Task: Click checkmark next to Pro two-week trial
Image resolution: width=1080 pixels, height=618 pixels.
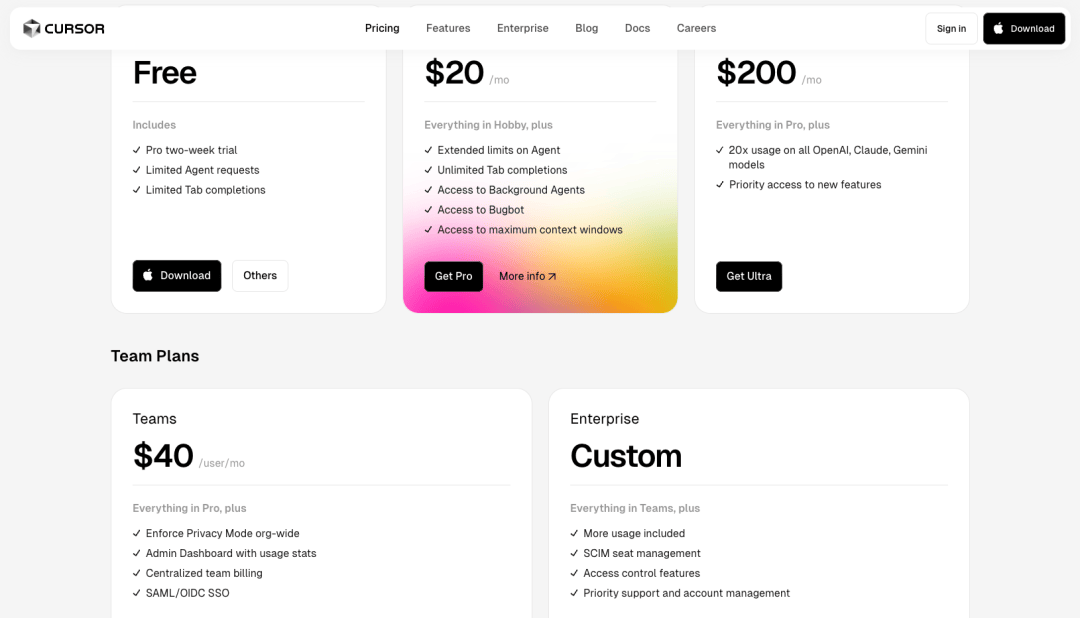Action: (x=137, y=150)
